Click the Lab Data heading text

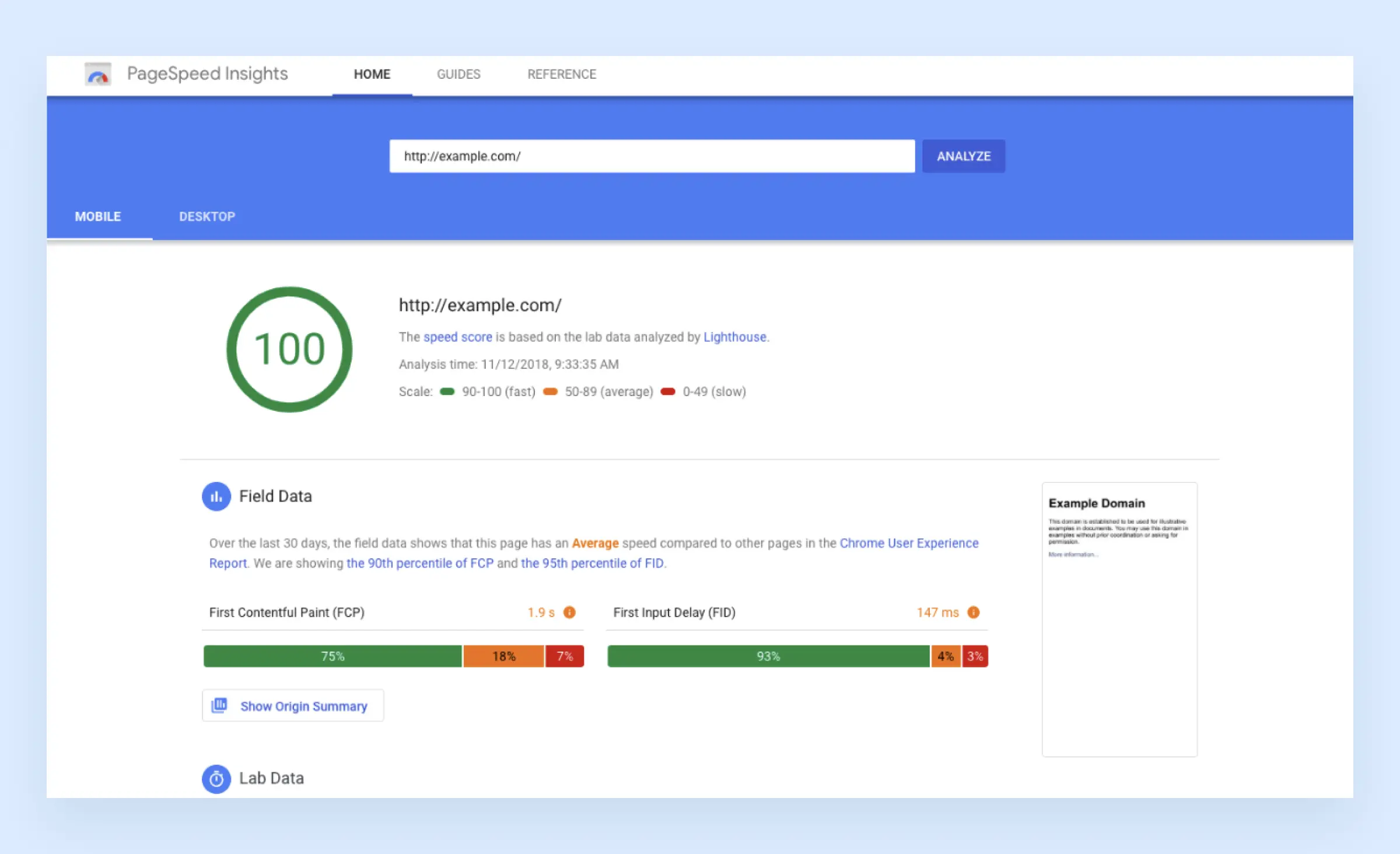271,779
